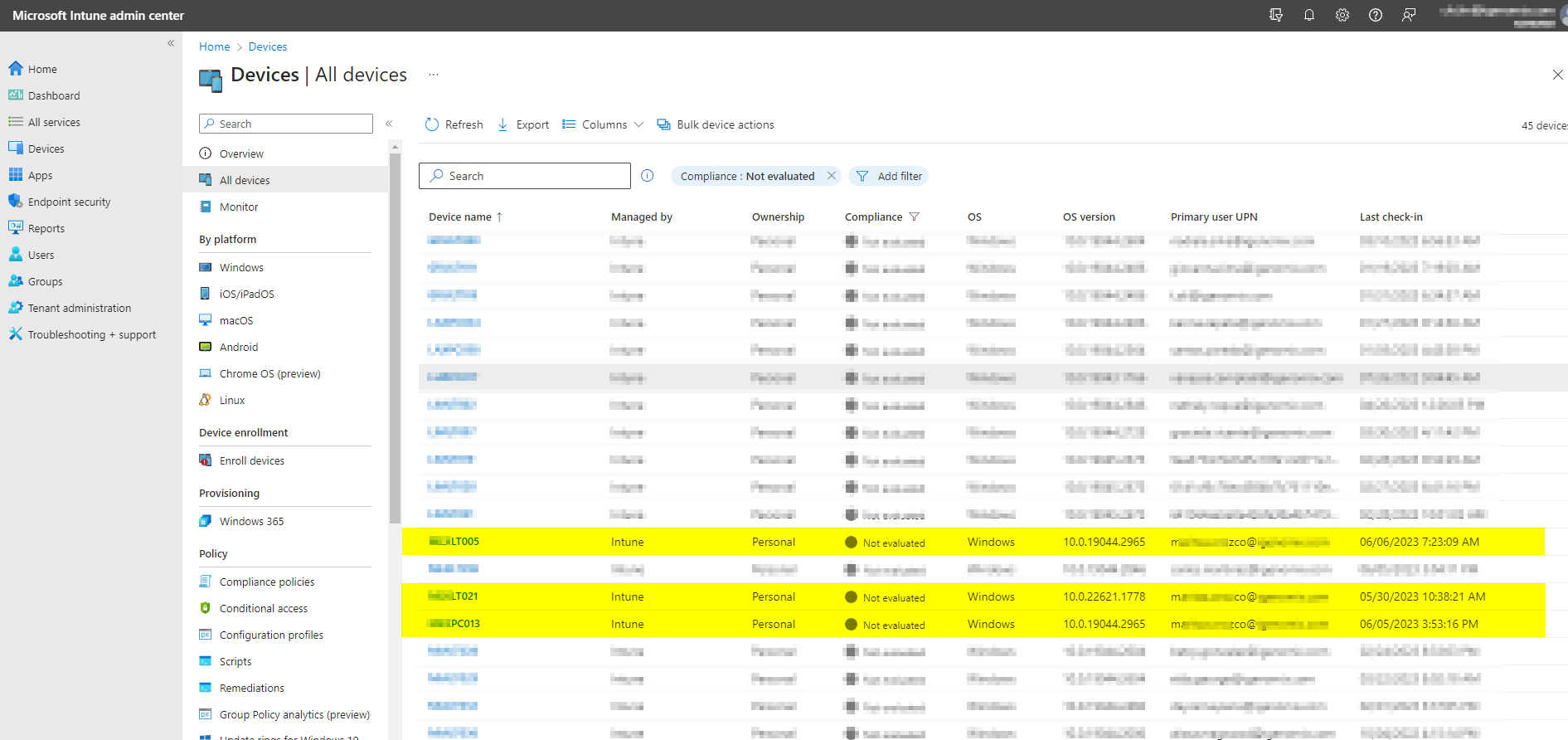Click Home breadcrumb link
The height and width of the screenshot is (740, 1568).
[x=214, y=46]
